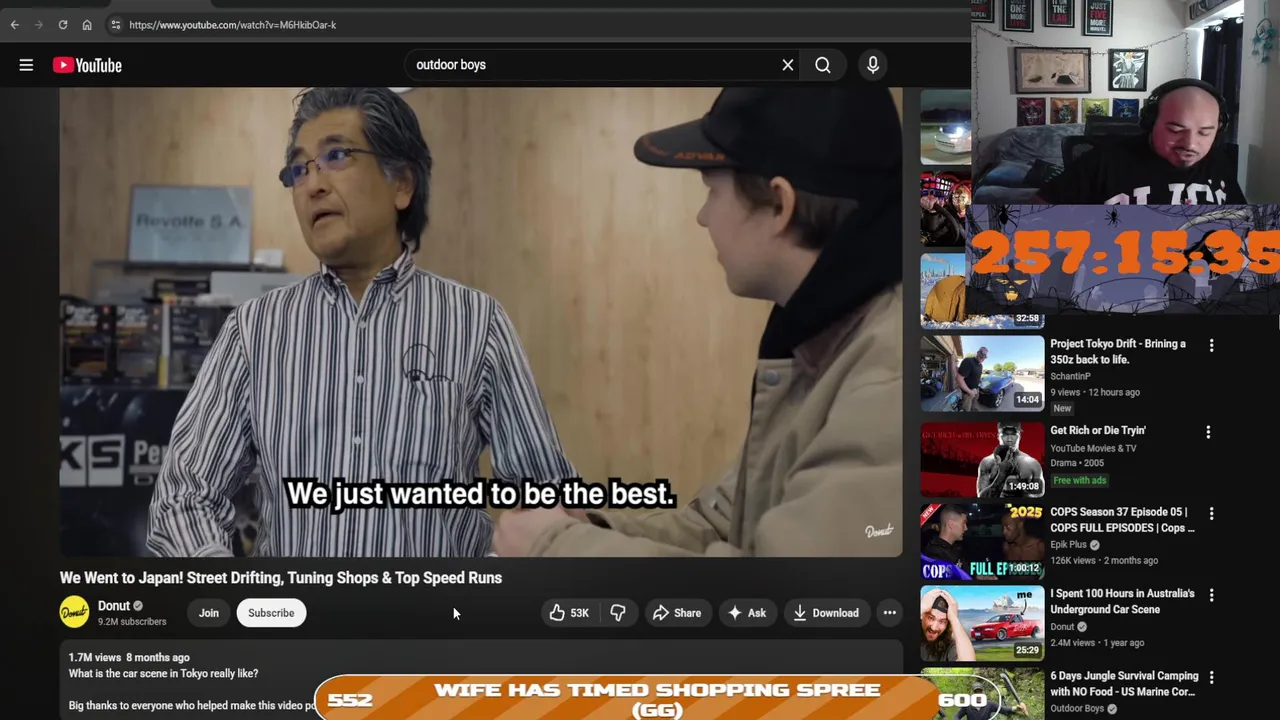Open Get Rich or Die Tryin' thumbnail
This screenshot has height=720, width=1280.
tap(982, 460)
